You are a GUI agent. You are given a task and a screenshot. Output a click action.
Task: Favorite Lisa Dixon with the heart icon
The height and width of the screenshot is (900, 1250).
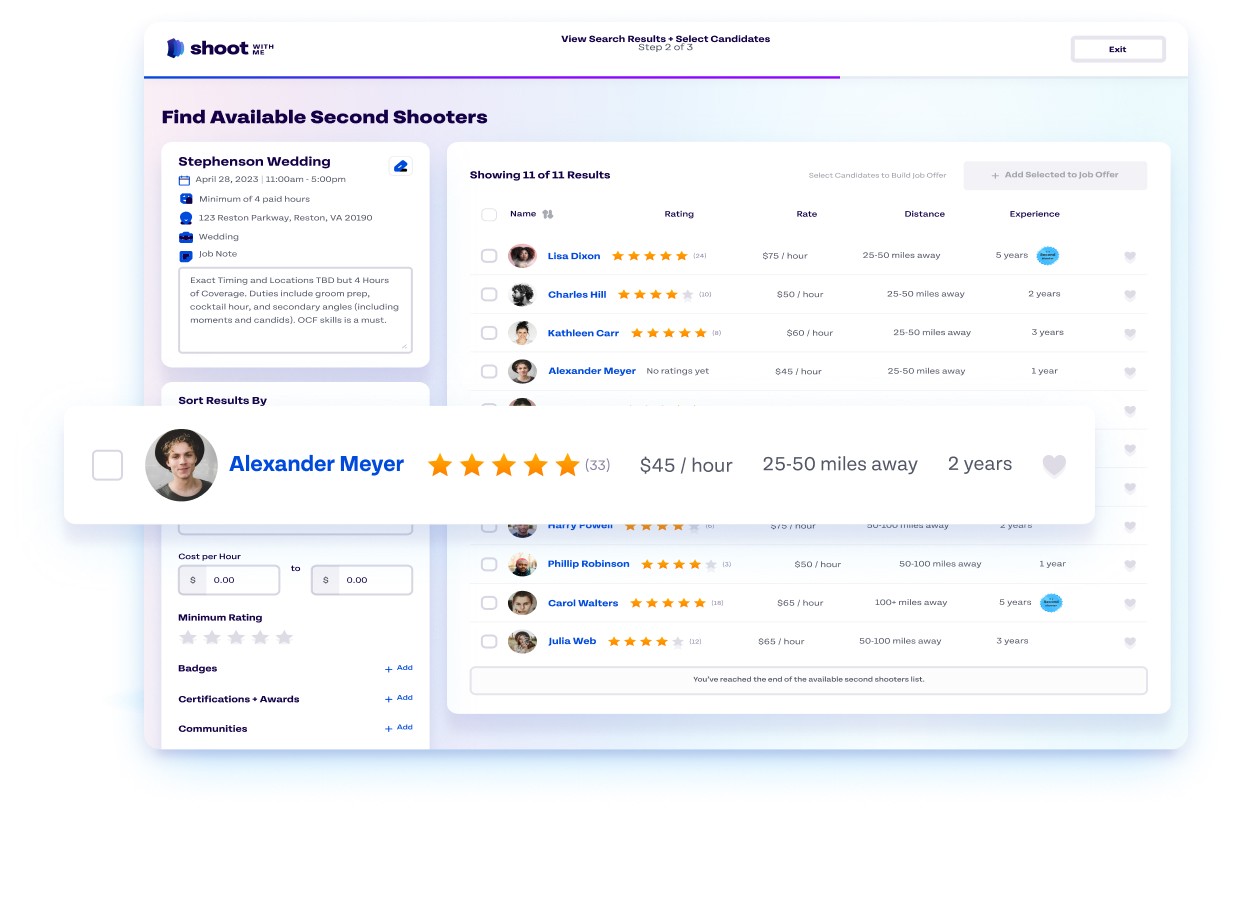[1130, 257]
